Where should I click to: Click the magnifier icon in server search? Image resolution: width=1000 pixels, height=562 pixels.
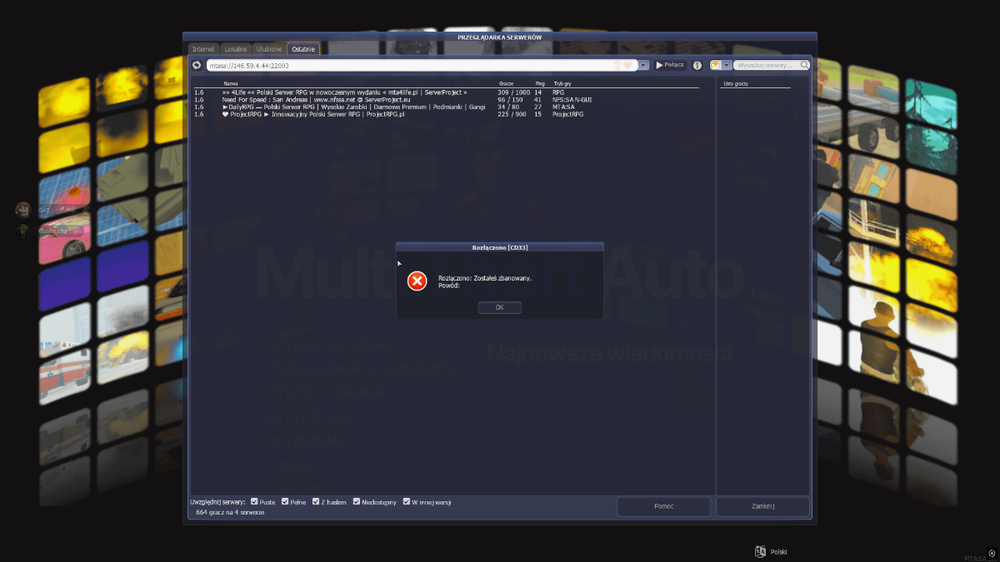pyautogui.click(x=804, y=65)
